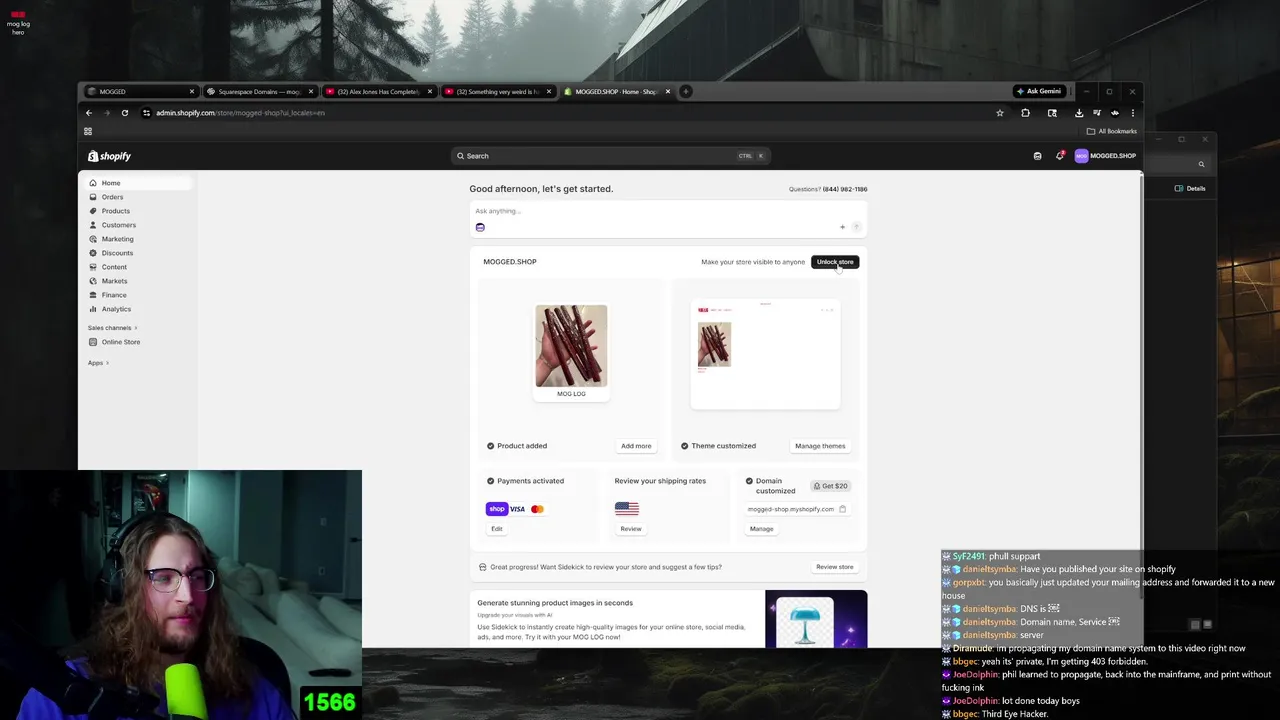Open a new browser tab
This screenshot has width=1280, height=720.
coord(685,92)
